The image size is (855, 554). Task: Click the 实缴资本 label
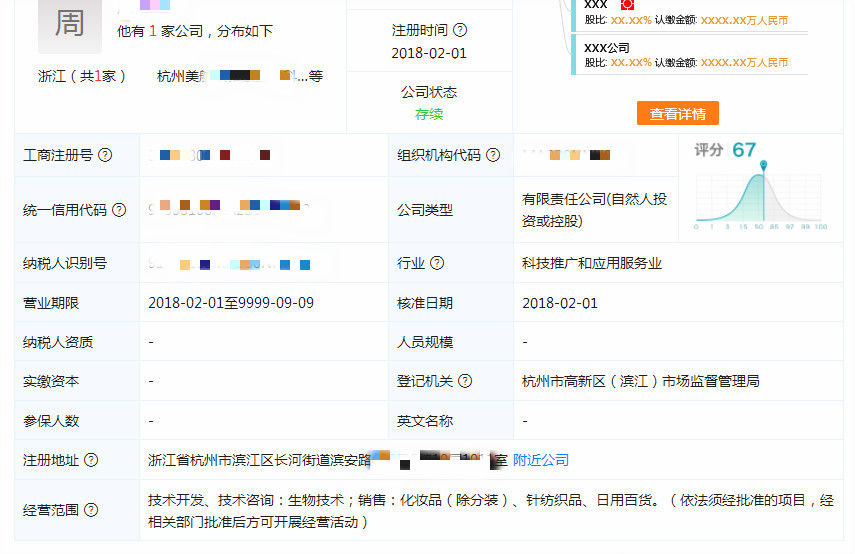pos(51,381)
